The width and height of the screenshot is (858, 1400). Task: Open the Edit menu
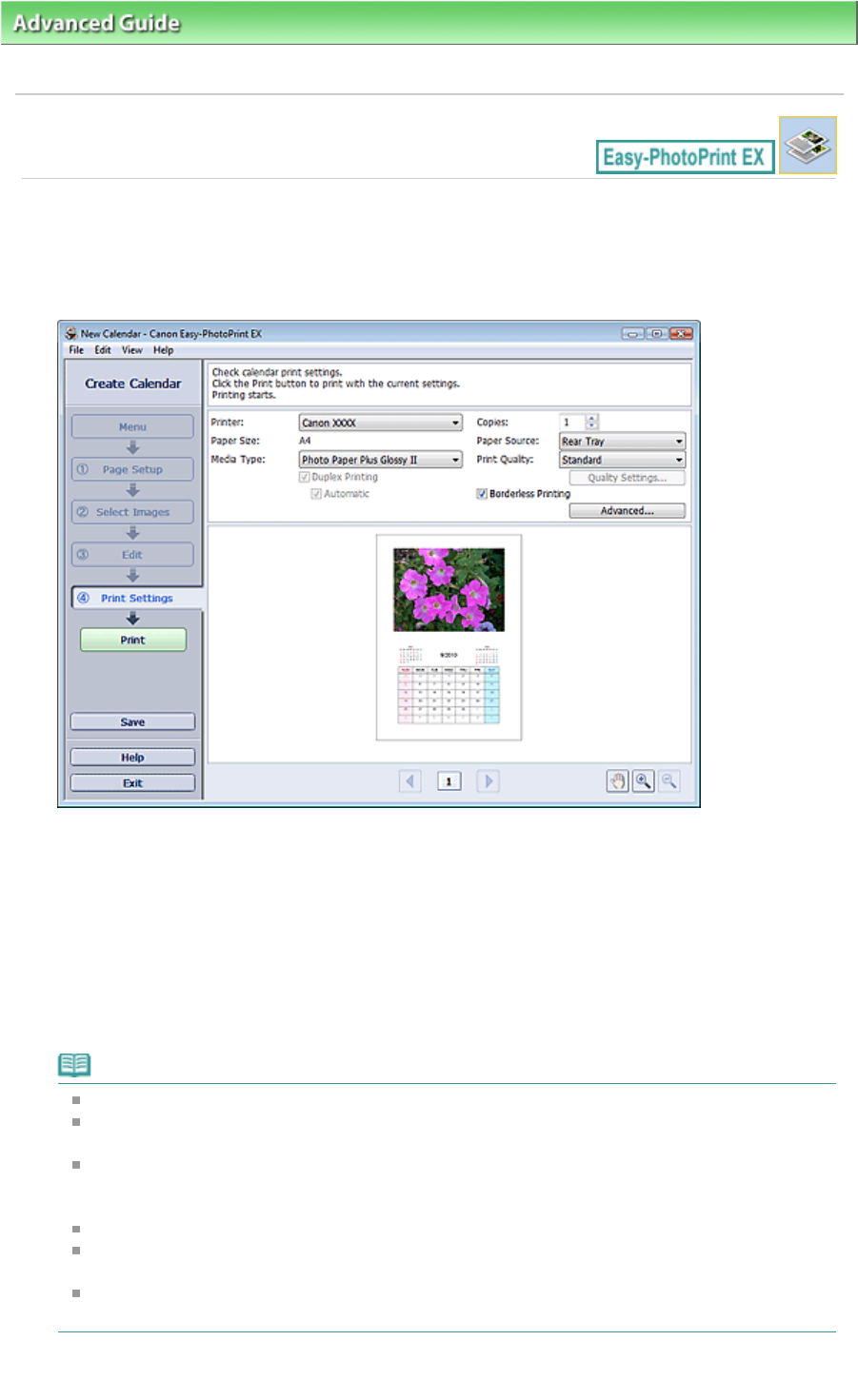coord(103,350)
